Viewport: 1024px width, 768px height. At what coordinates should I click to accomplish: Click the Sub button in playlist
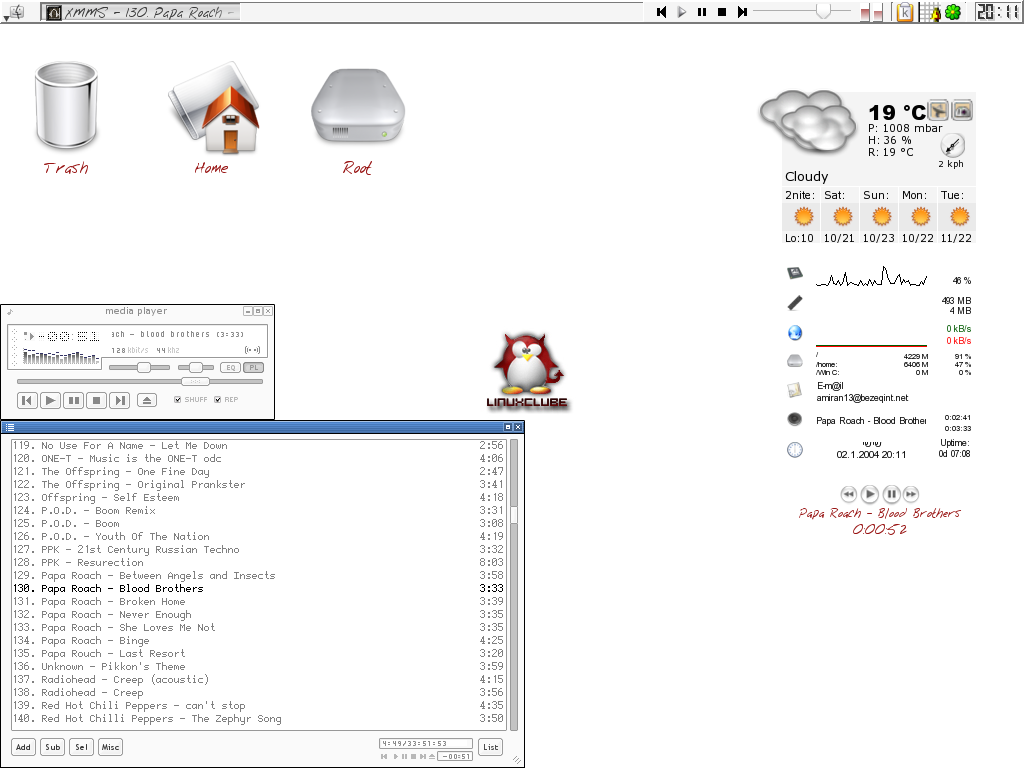[53, 747]
